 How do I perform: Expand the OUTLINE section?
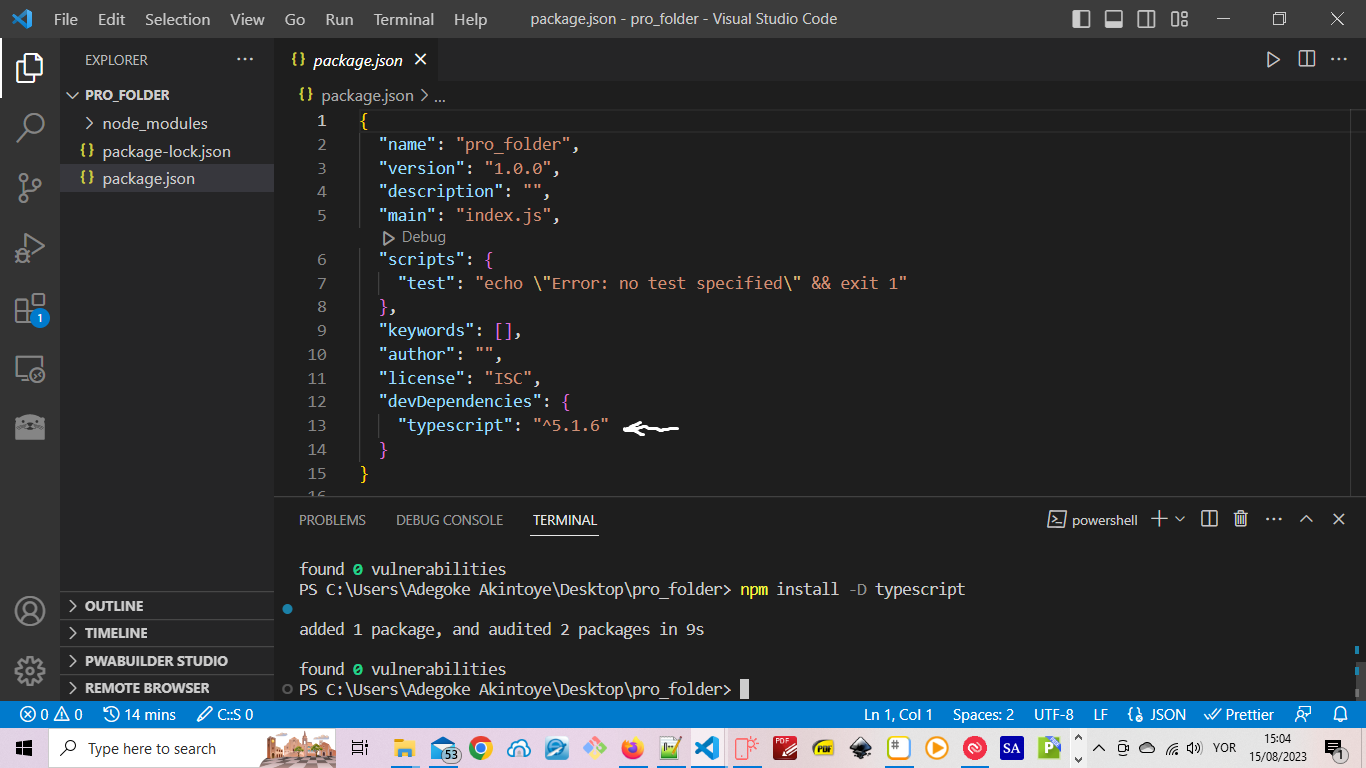(114, 606)
